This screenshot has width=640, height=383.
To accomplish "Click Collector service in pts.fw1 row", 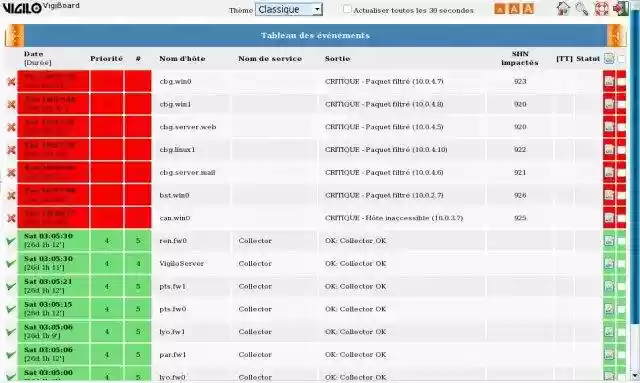I will pyautogui.click(x=255, y=286).
